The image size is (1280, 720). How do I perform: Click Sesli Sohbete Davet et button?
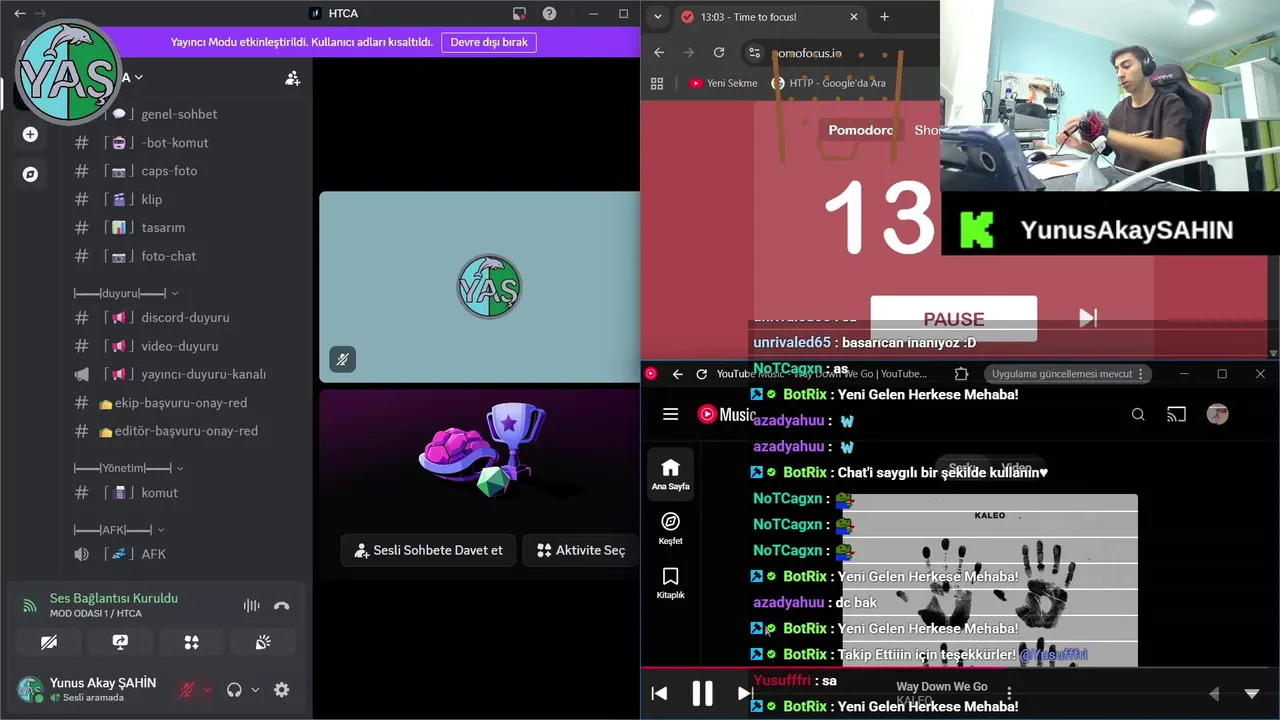pyautogui.click(x=429, y=550)
